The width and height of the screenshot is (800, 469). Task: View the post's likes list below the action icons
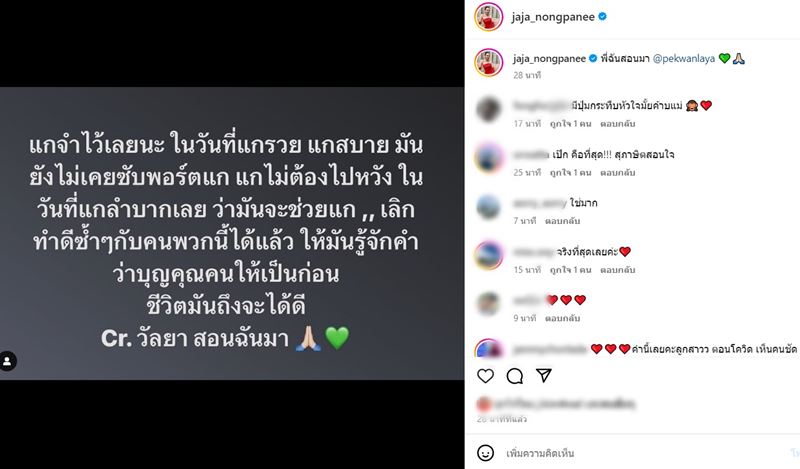pyautogui.click(x=556, y=404)
